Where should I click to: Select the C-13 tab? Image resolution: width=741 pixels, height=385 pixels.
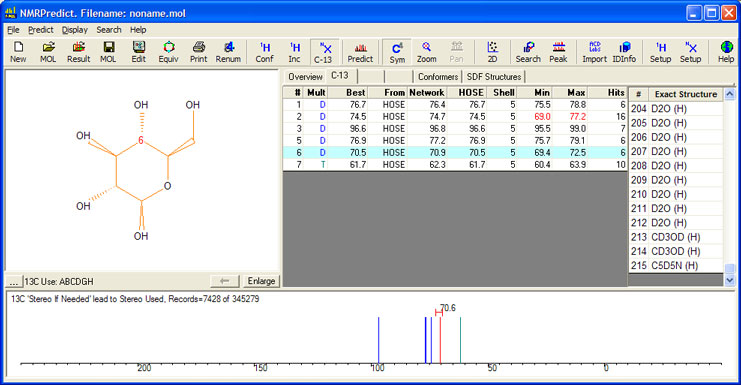pyautogui.click(x=340, y=76)
